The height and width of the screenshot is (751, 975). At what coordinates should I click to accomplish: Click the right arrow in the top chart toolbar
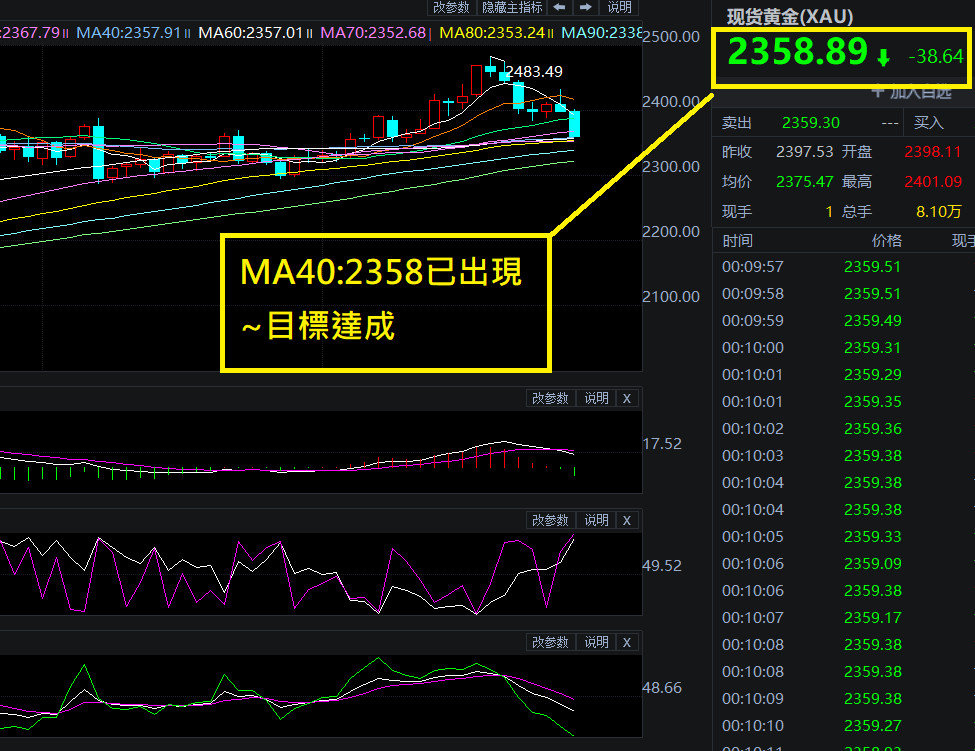tap(586, 7)
